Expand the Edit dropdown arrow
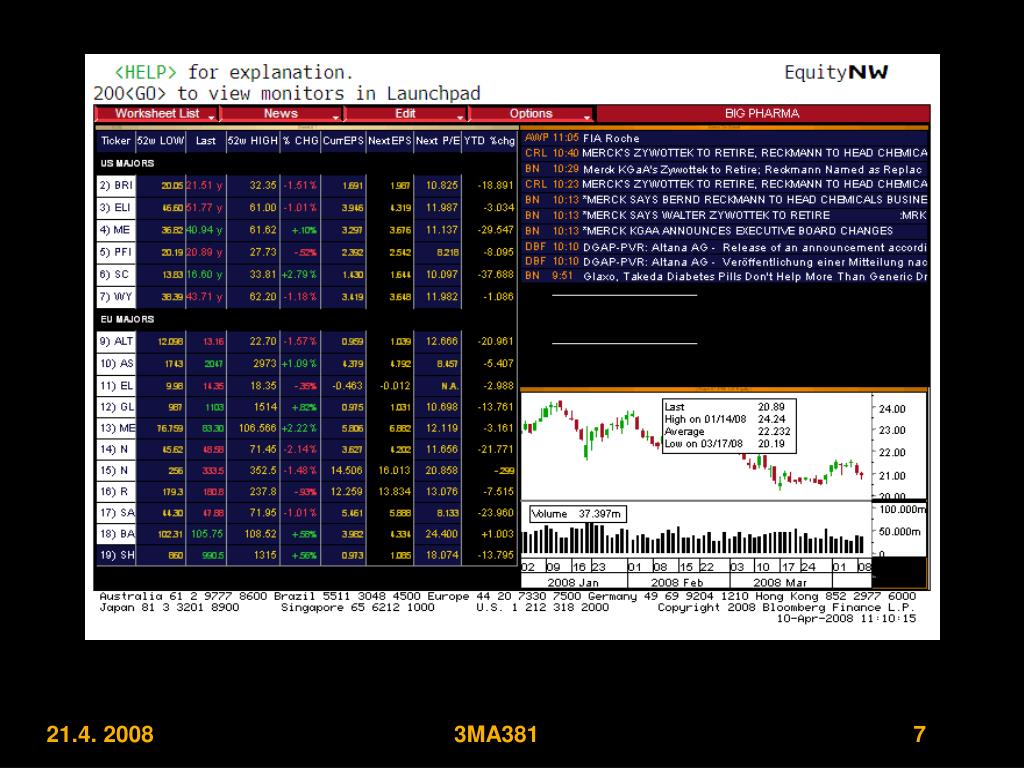Viewport: 1024px width, 768px height. 460,116
